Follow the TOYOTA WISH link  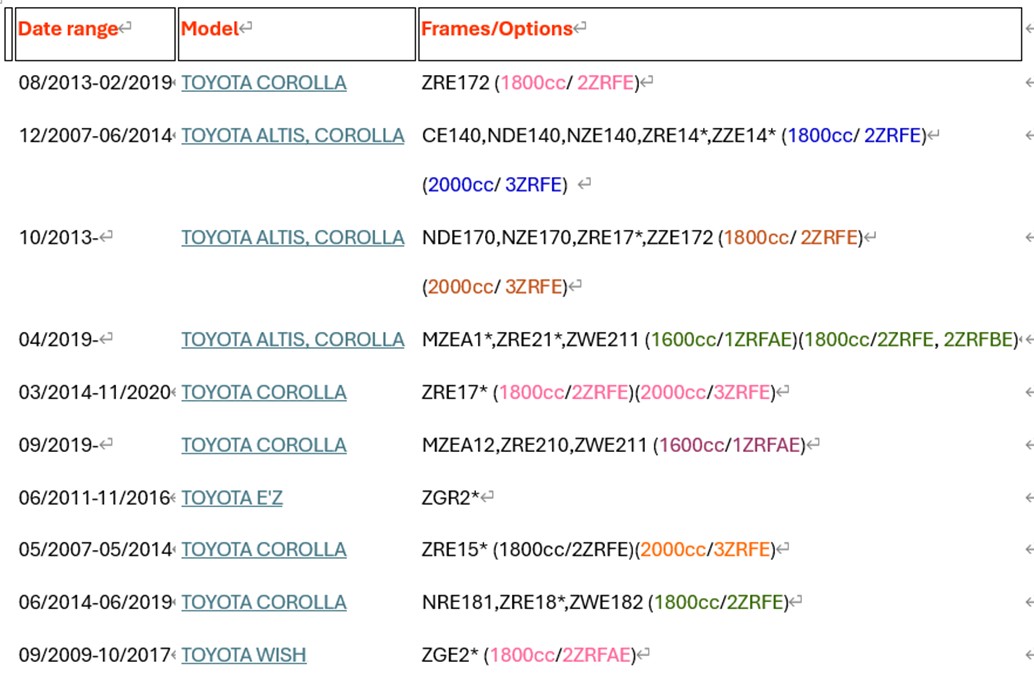244,655
